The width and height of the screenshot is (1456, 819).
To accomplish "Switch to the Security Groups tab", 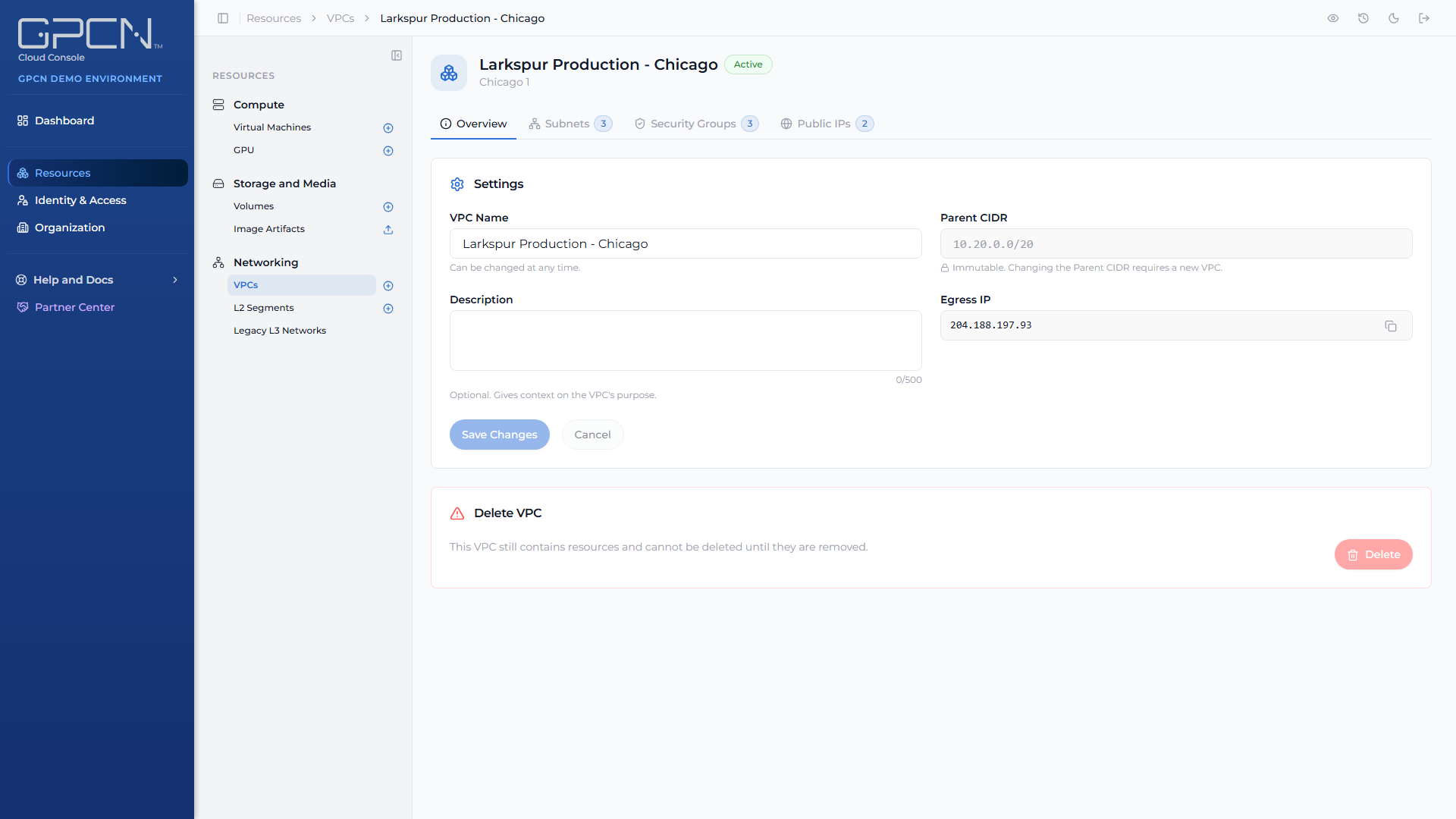I will (696, 124).
